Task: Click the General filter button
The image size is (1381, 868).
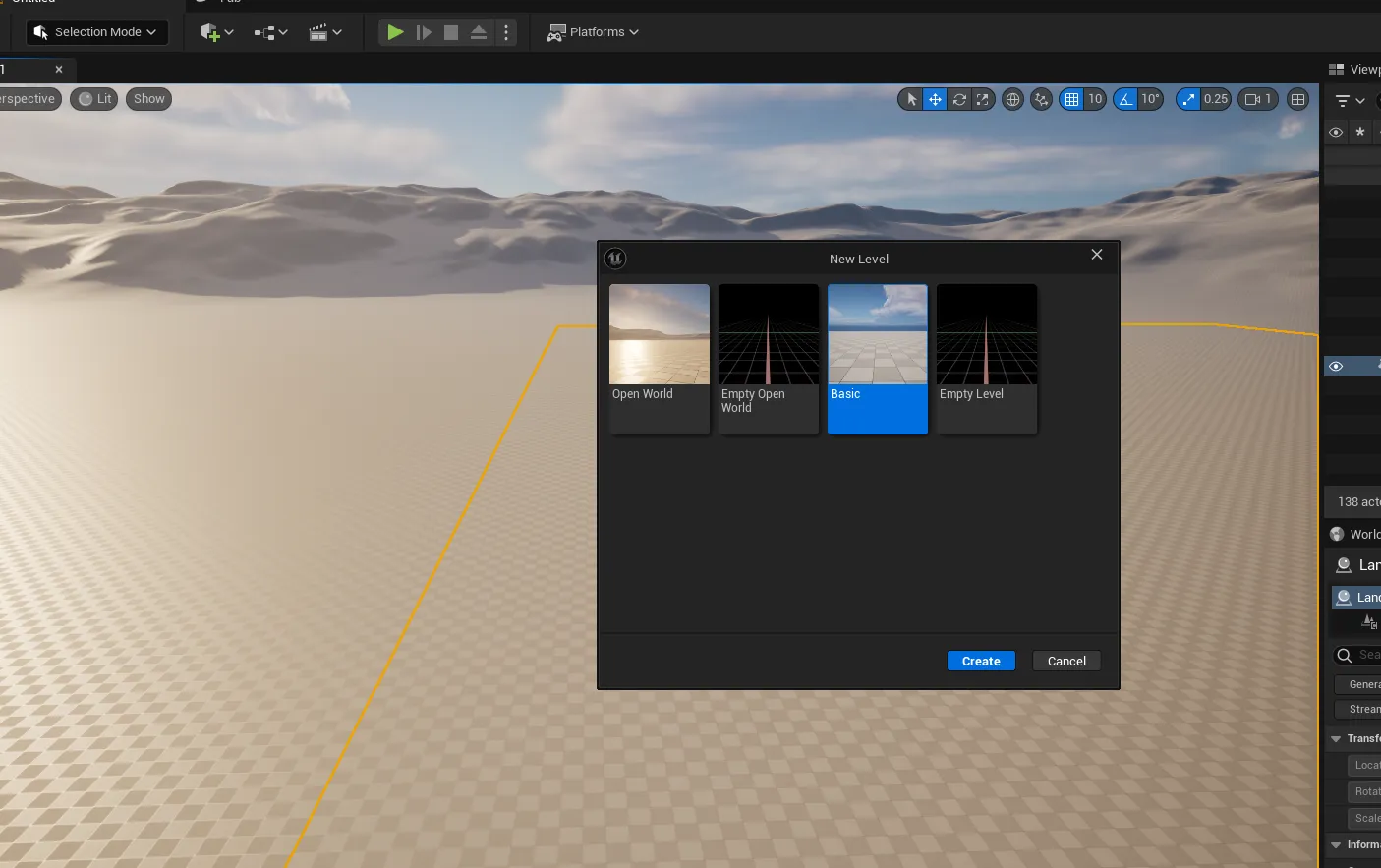Action: pos(1358,684)
